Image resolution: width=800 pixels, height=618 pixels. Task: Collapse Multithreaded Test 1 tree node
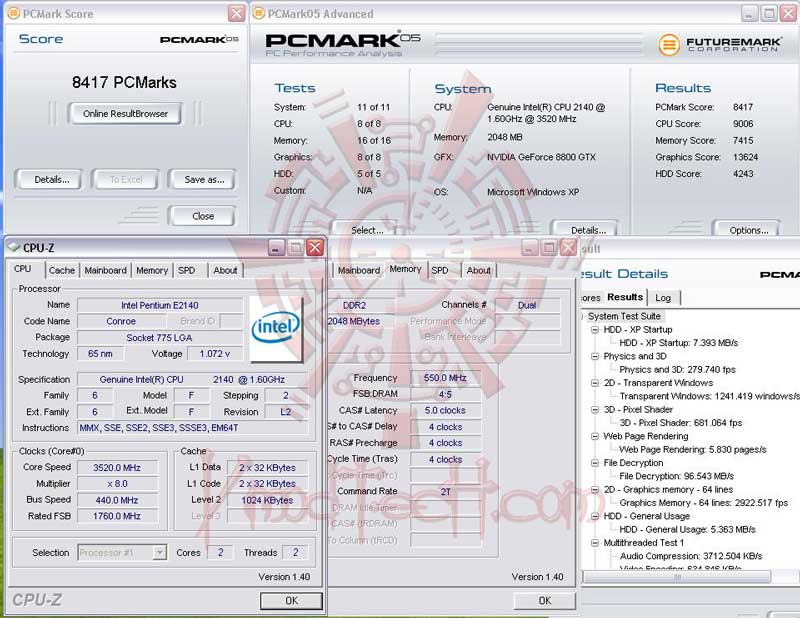click(x=594, y=542)
